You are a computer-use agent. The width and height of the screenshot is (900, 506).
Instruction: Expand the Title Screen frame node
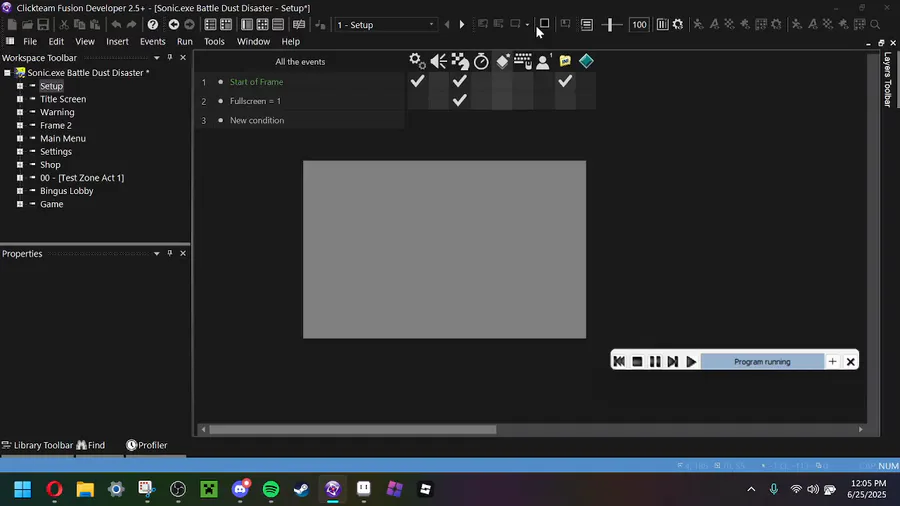tap(20, 99)
